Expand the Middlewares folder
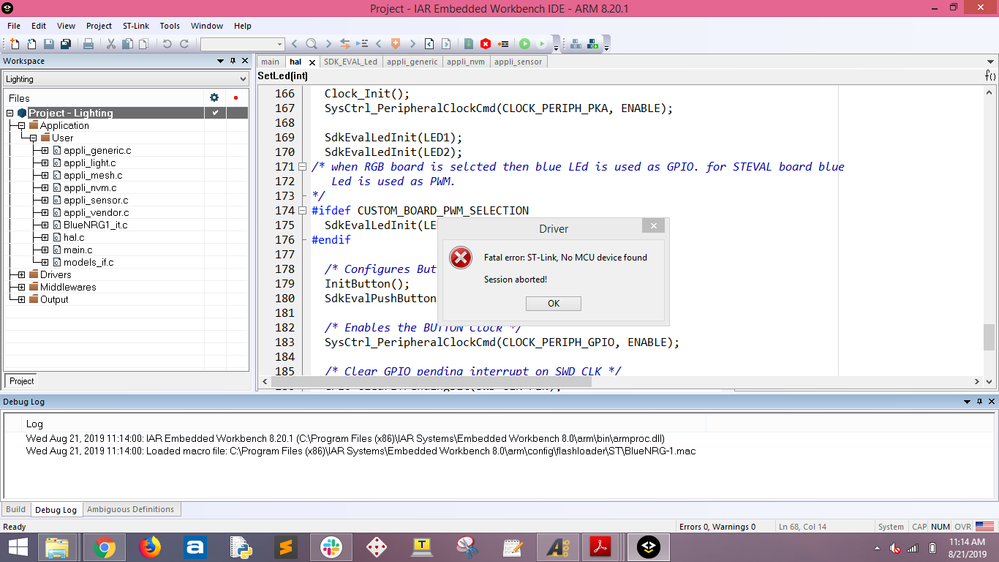The image size is (999, 562). [22, 287]
